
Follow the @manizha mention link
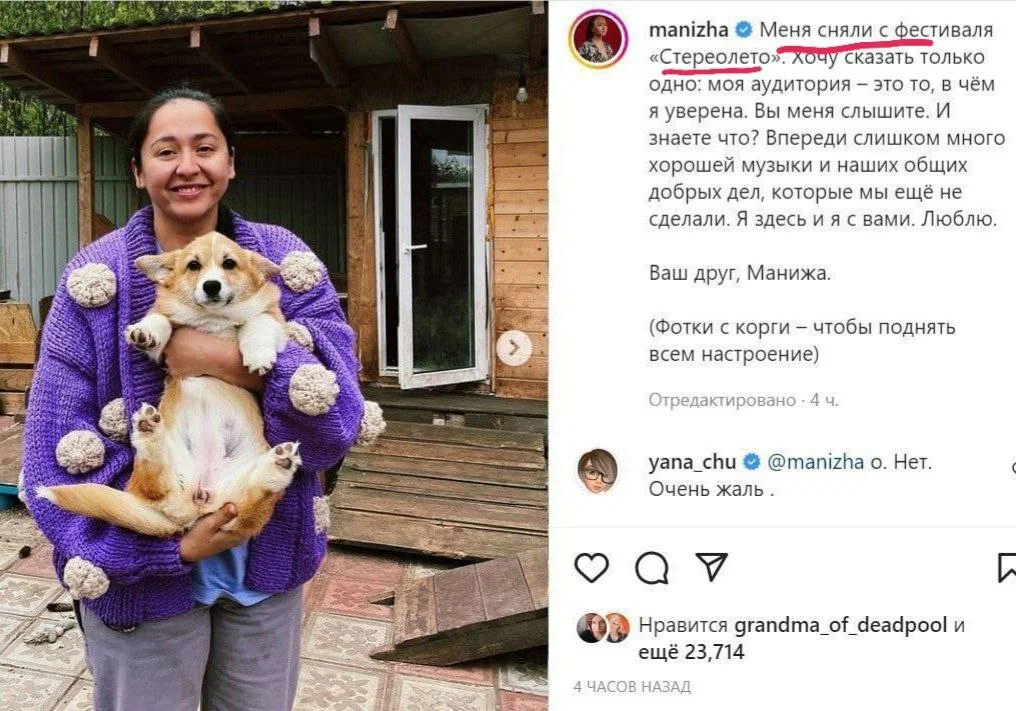tap(815, 462)
